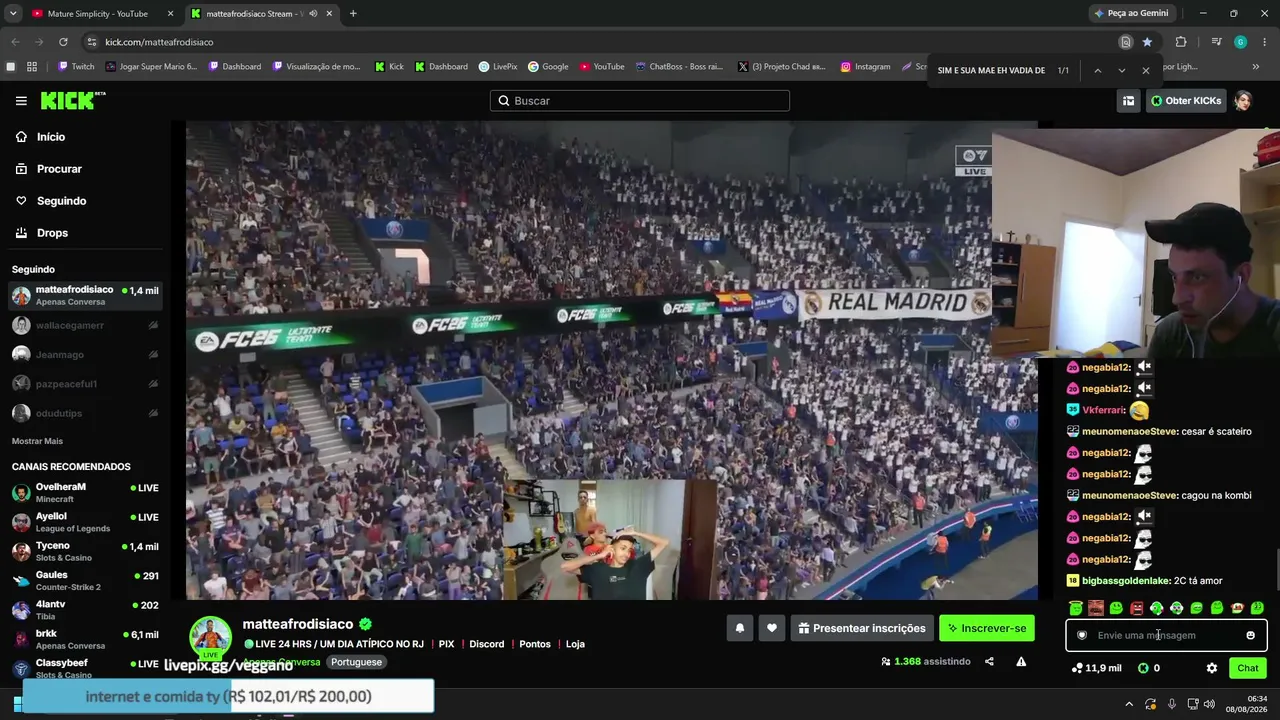
Task: Go to next find-in-page result
Action: [1121, 71]
